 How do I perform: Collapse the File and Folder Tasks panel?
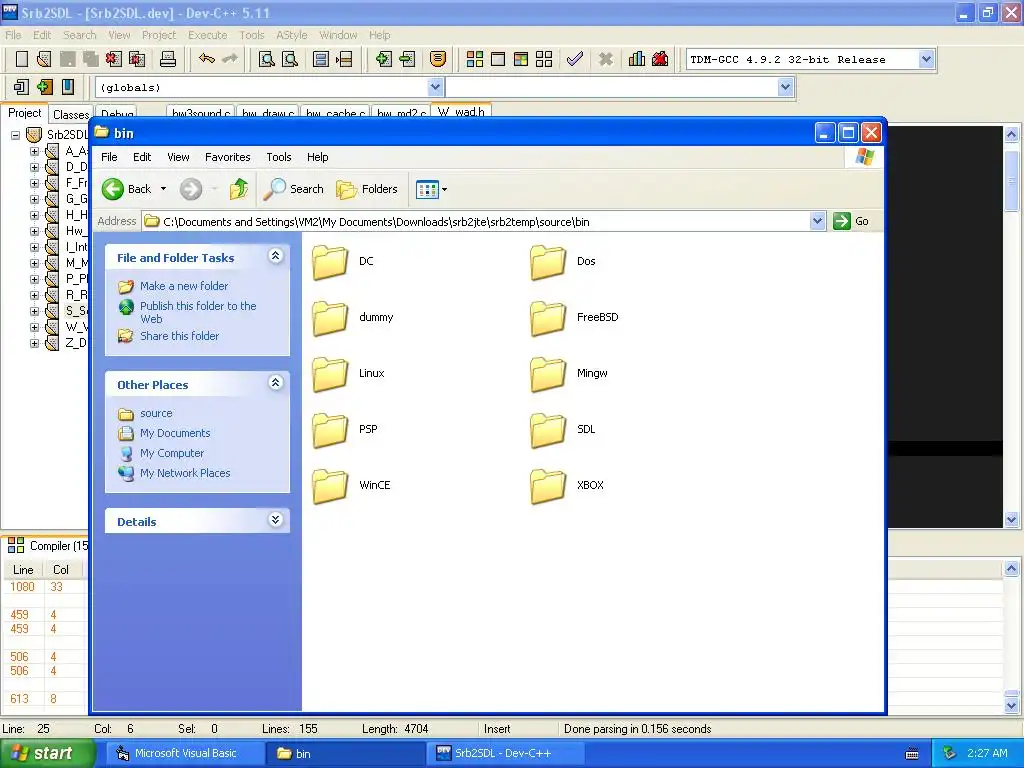(276, 256)
